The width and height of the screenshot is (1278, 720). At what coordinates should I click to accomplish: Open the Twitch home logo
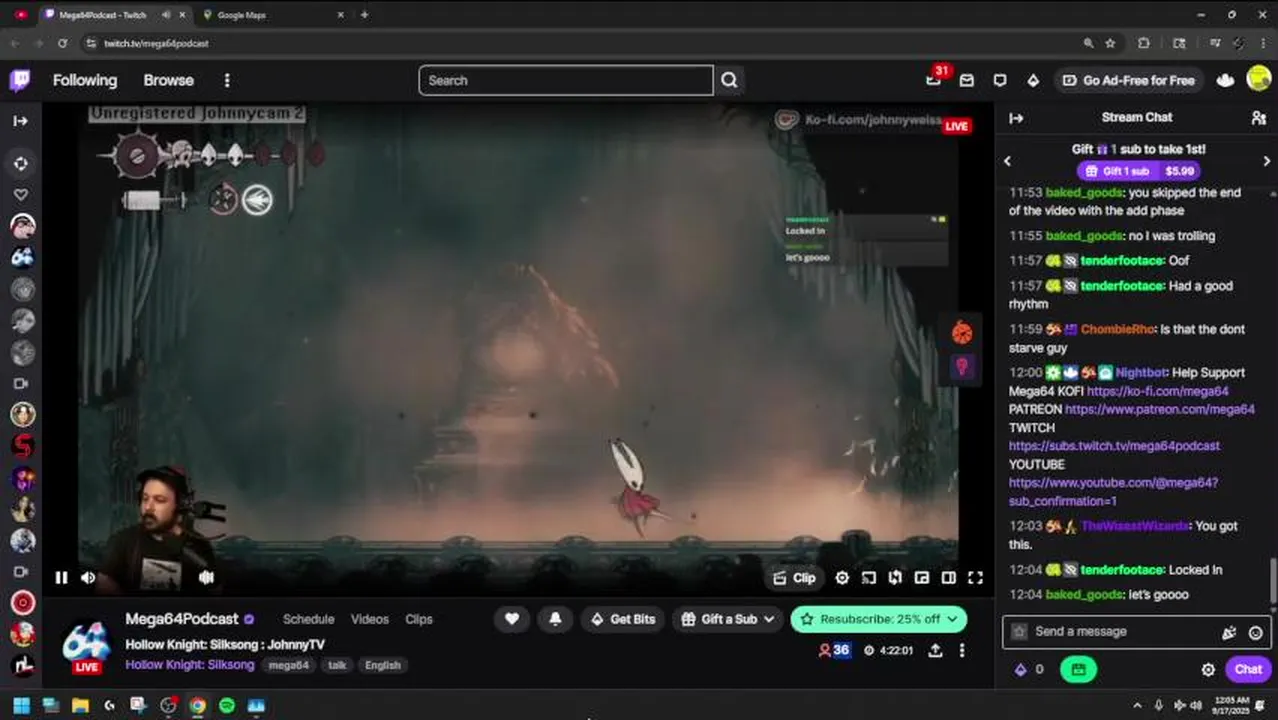(20, 80)
